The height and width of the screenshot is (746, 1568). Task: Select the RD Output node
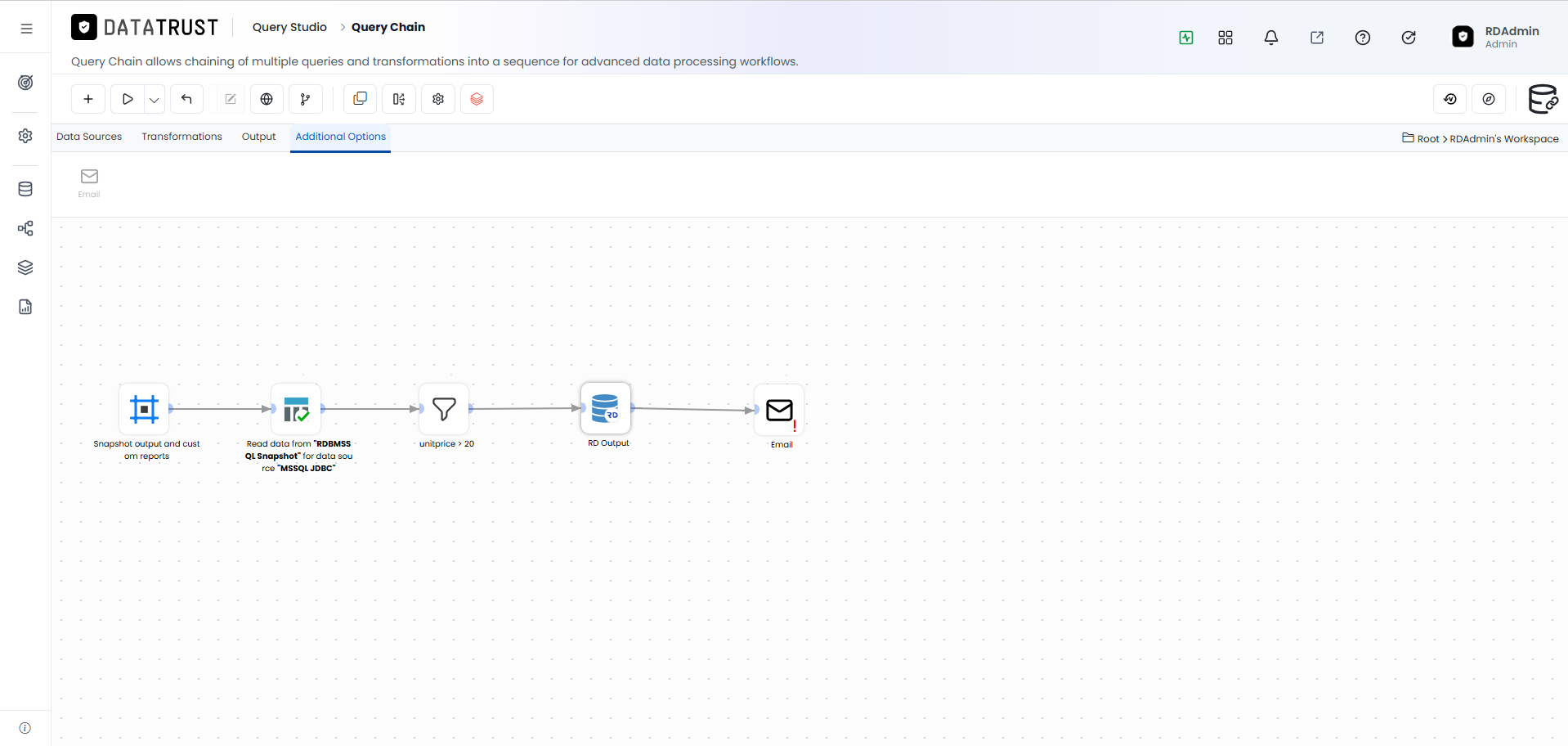click(606, 408)
